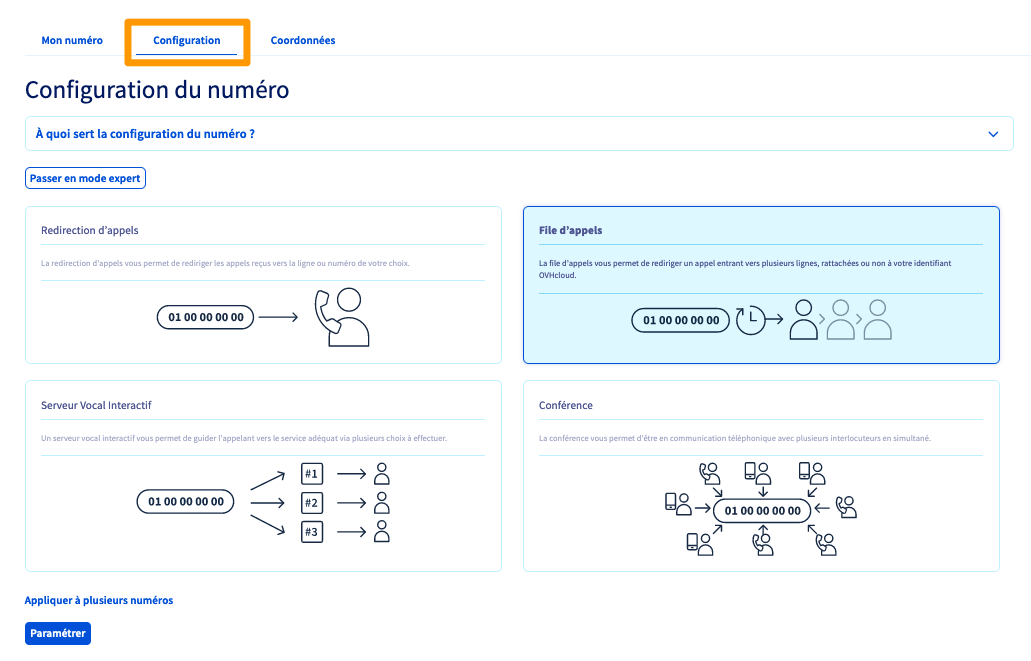1031x661 pixels.
Task: Click the central number pill in Conférence diagram
Action: point(762,511)
